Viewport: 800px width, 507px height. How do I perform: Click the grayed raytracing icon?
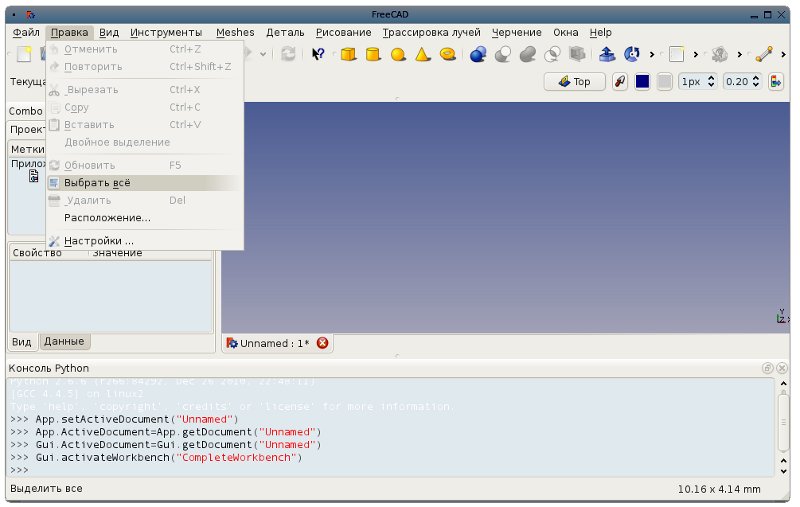pyautogui.click(x=720, y=54)
